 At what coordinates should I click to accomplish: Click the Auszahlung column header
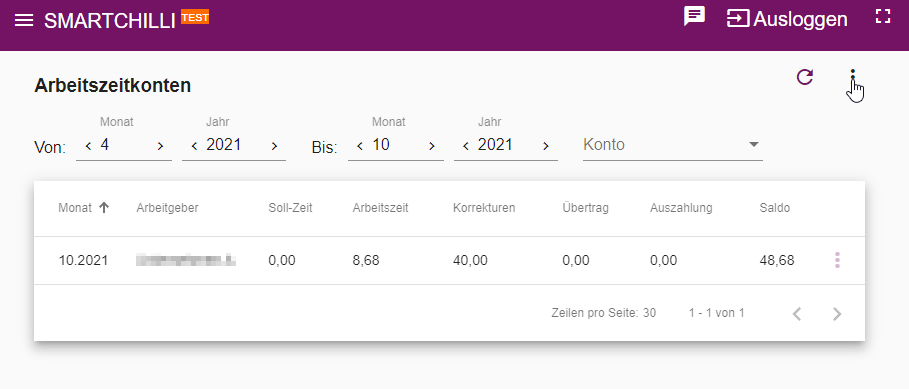(681, 208)
